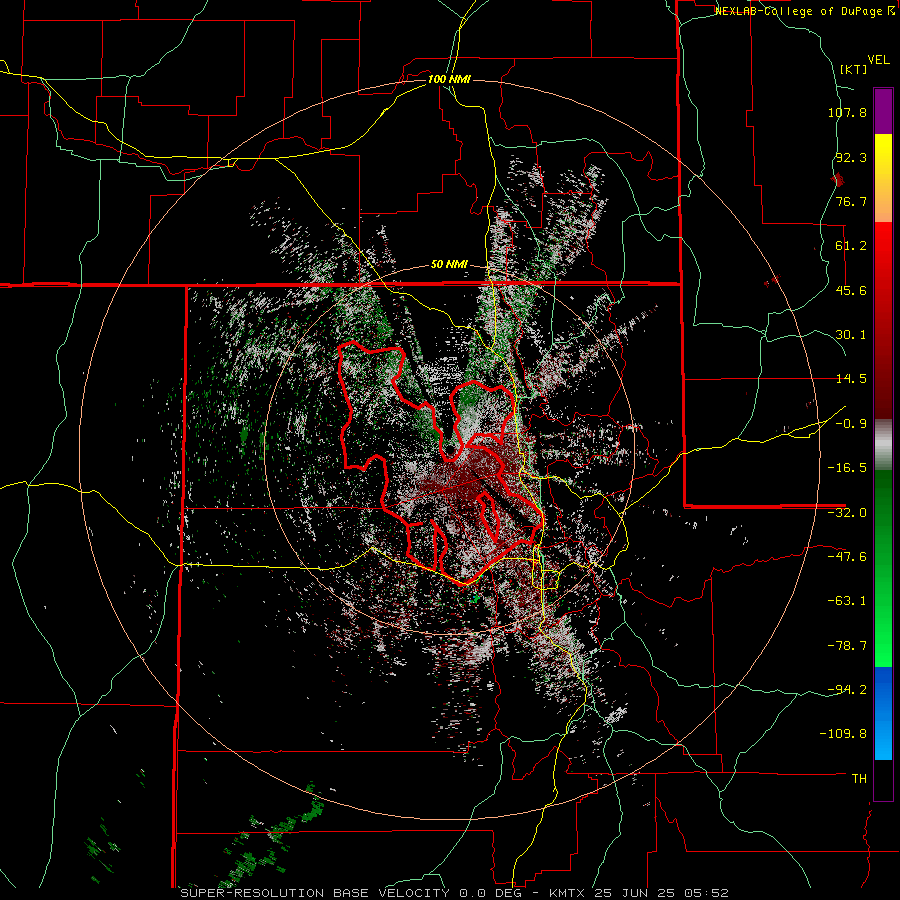Select the -32.0 scale value
Screen dimensions: 900x900
(x=847, y=513)
